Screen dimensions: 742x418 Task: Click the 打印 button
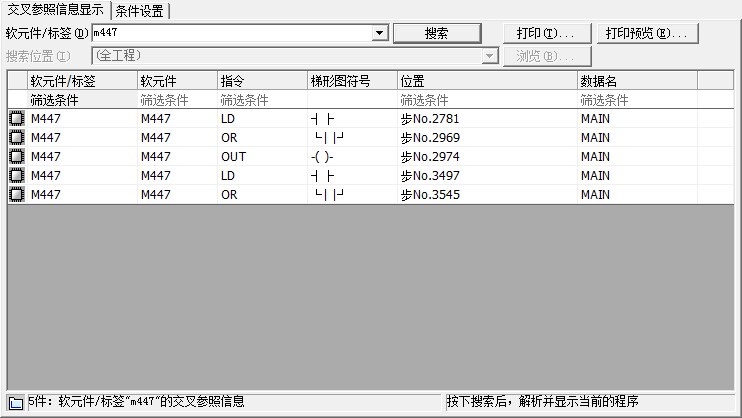coord(545,33)
